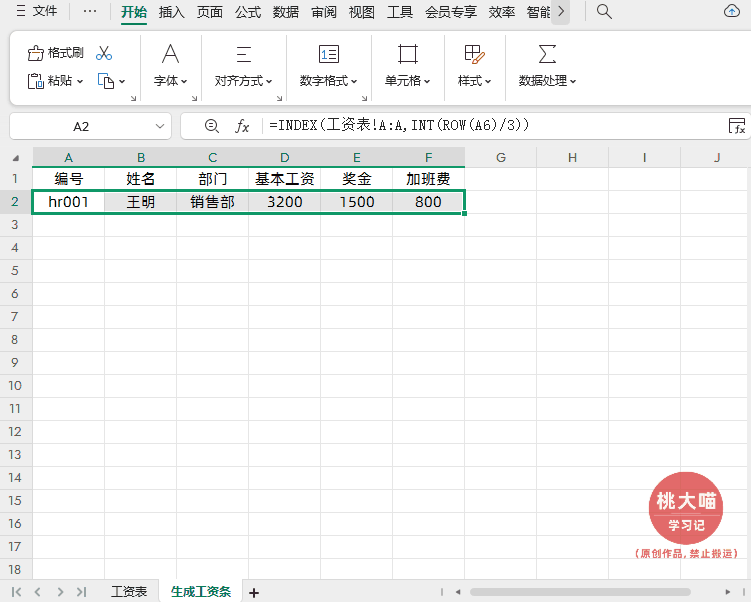Jump to the last sheet arrow
This screenshot has height=602, width=751.
pos(81,592)
